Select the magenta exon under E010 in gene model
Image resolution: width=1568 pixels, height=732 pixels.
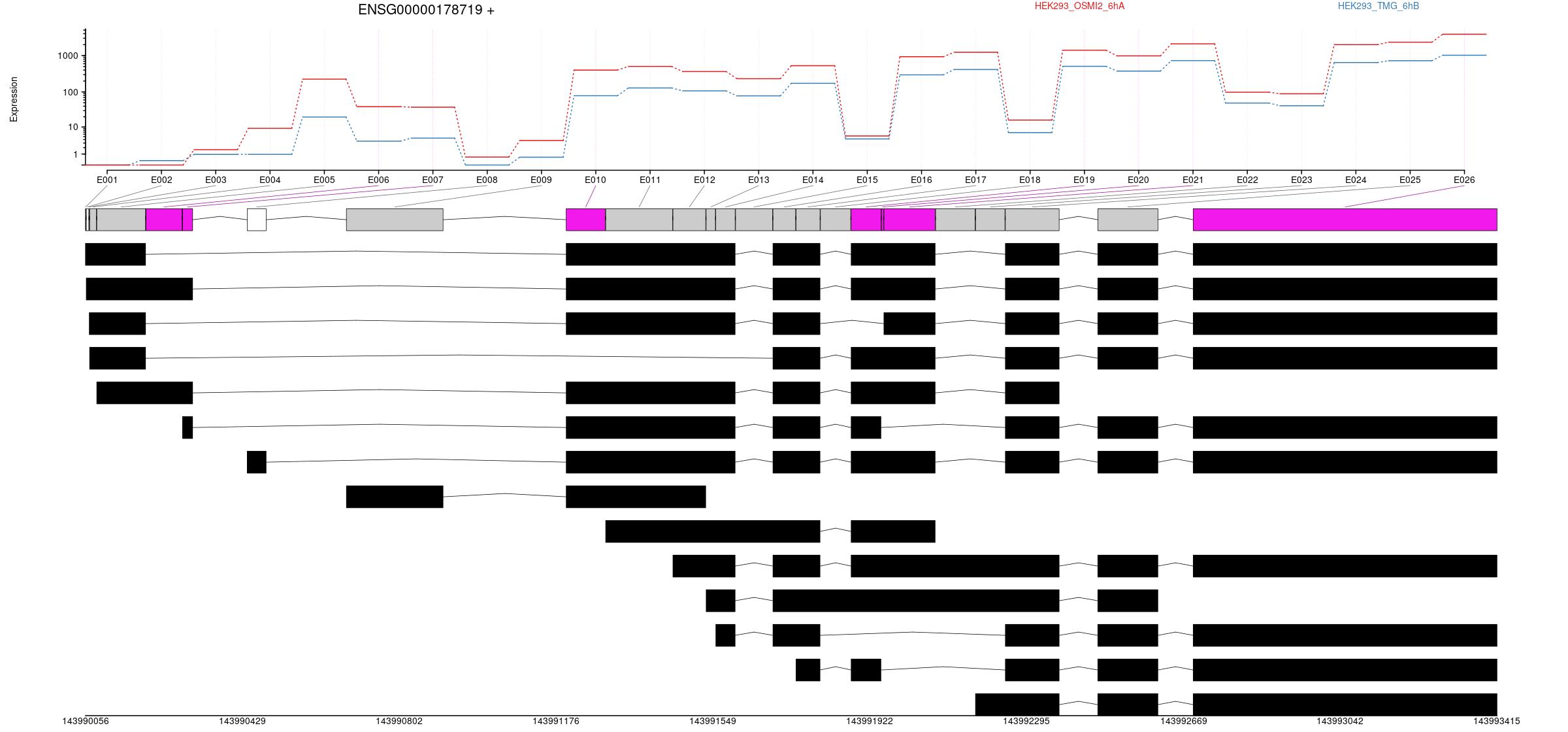586,220
